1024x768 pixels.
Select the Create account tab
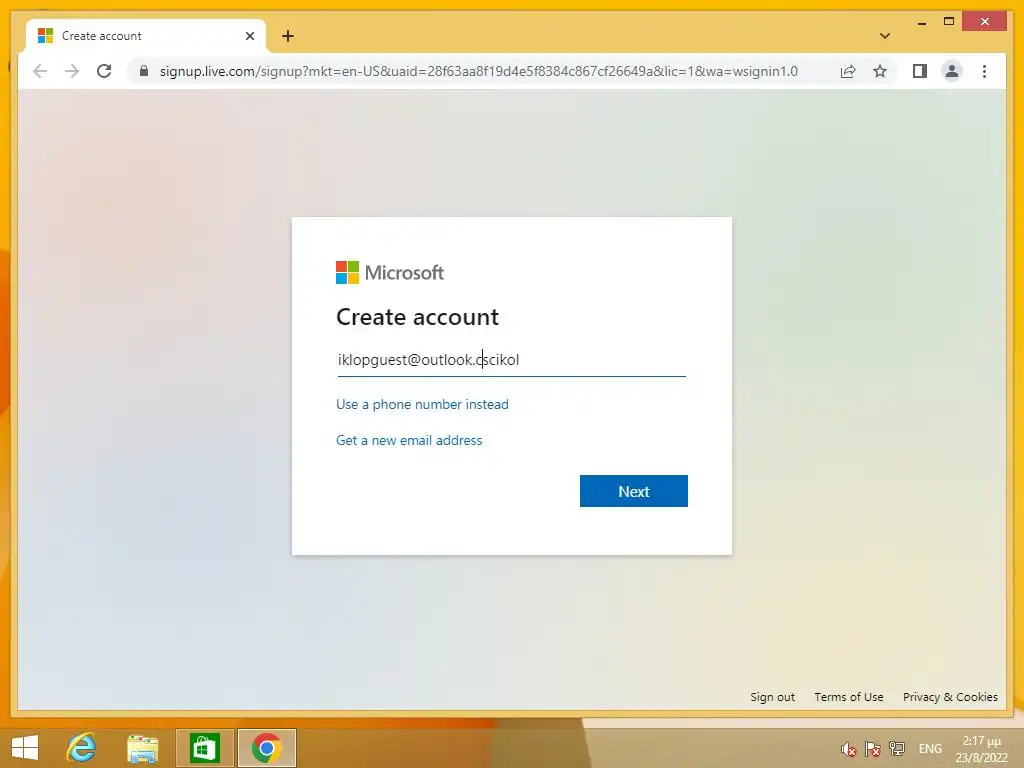(x=146, y=36)
